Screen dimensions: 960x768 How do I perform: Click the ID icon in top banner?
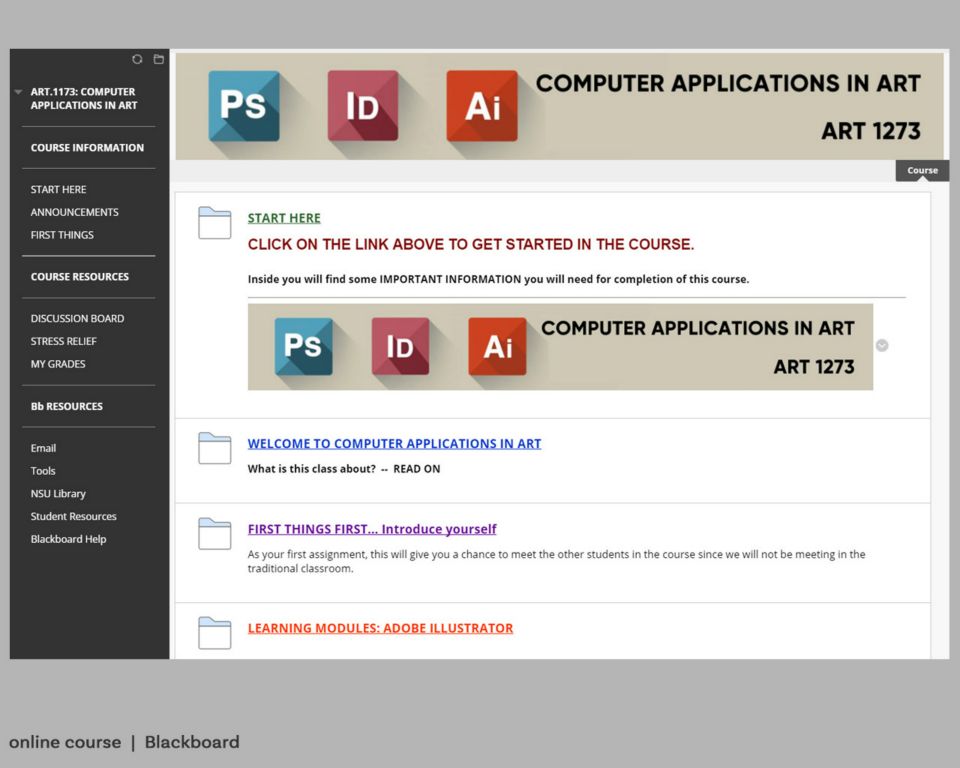tap(362, 106)
